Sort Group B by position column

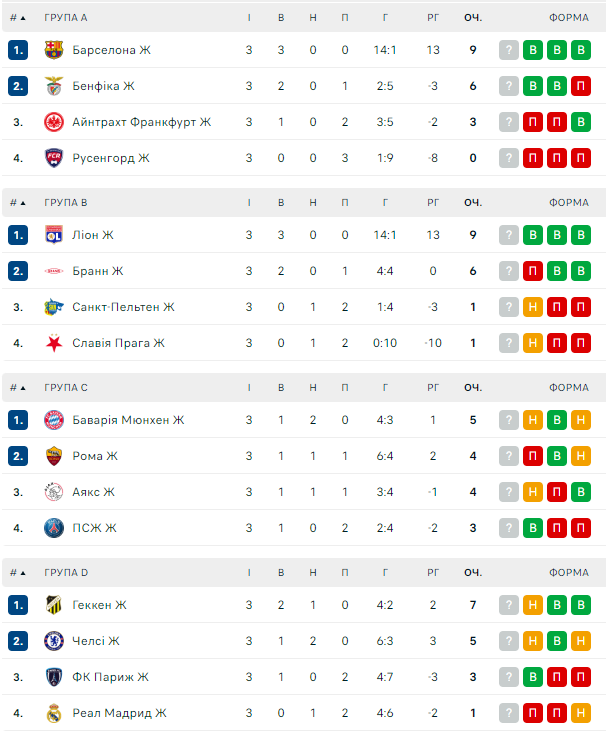pos(18,203)
